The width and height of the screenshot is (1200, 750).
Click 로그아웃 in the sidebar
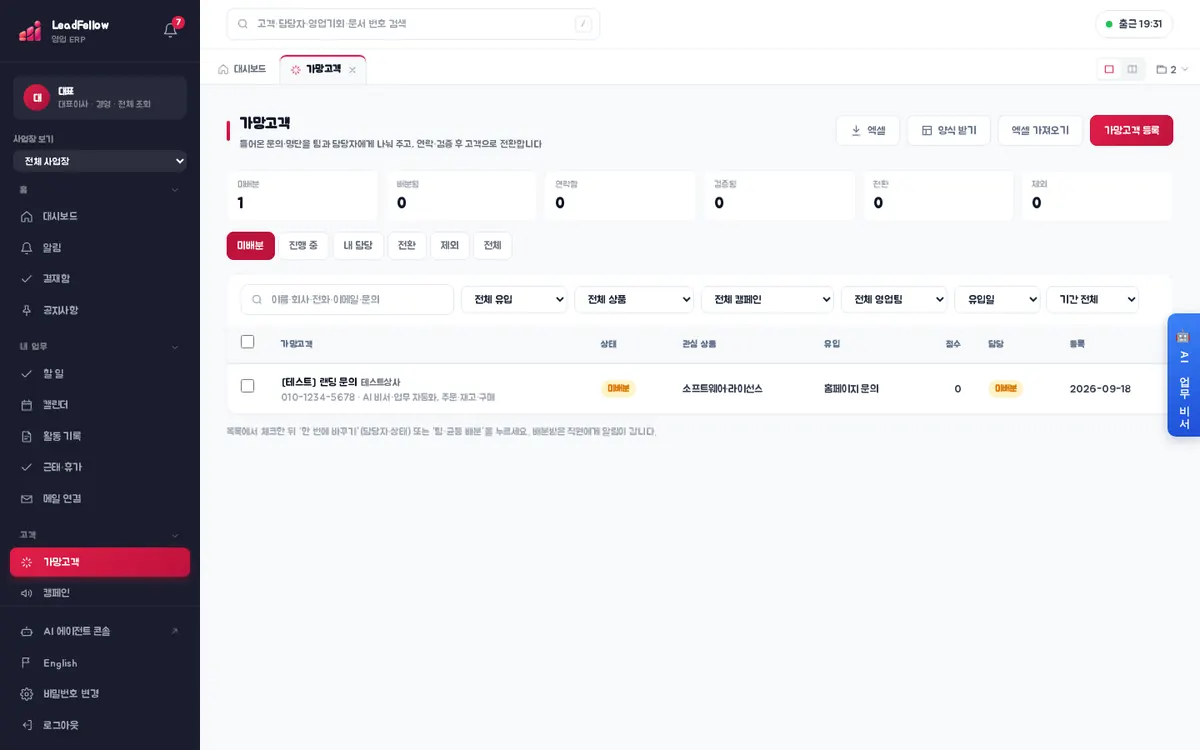pos(100,725)
